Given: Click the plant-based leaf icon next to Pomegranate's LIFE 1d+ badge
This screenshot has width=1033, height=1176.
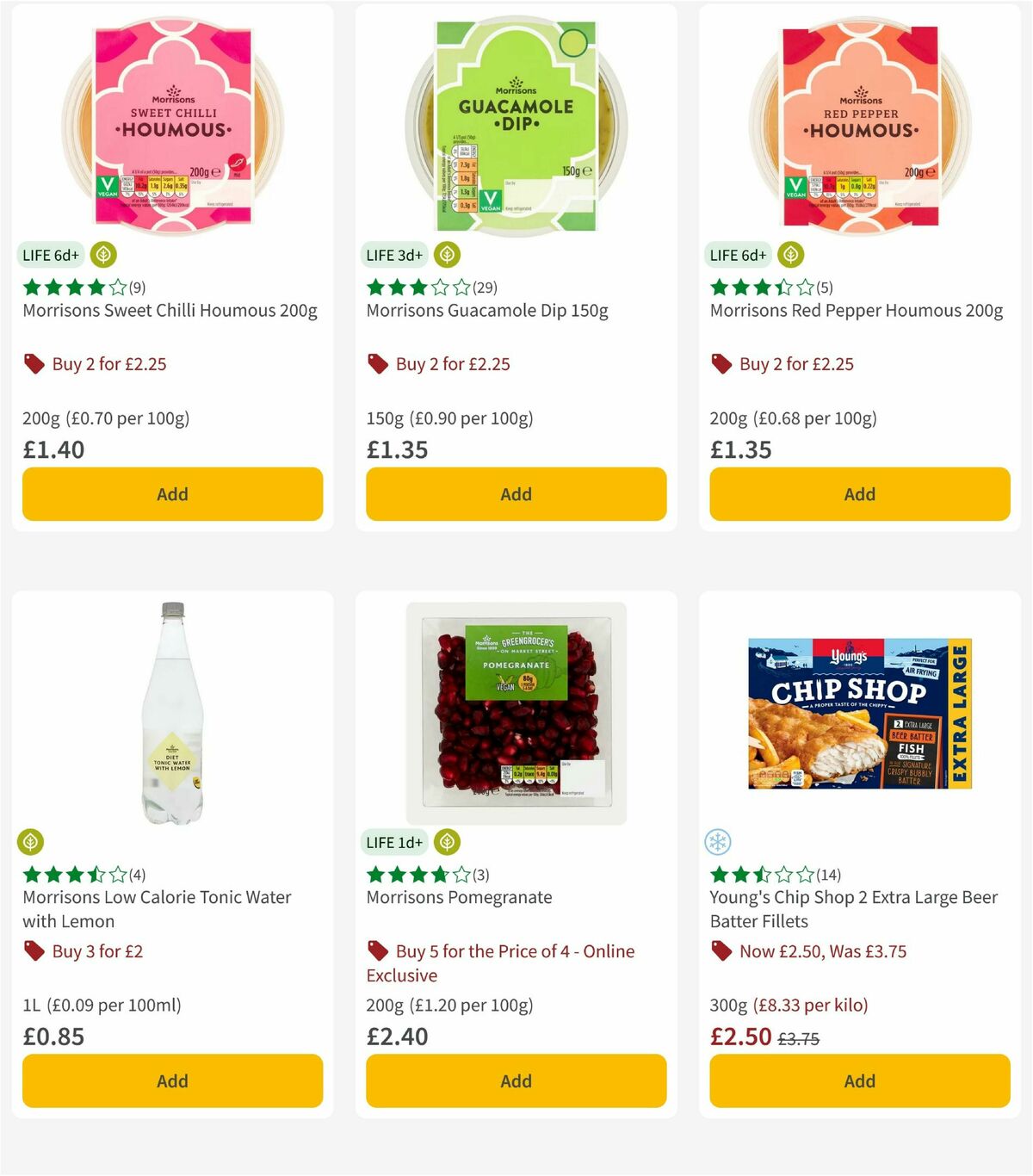Looking at the screenshot, I should 446,842.
